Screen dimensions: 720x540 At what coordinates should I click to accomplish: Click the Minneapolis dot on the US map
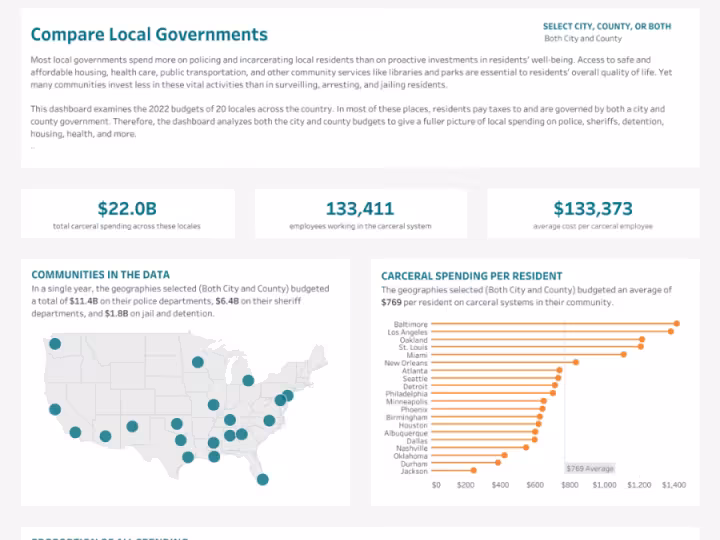click(198, 362)
